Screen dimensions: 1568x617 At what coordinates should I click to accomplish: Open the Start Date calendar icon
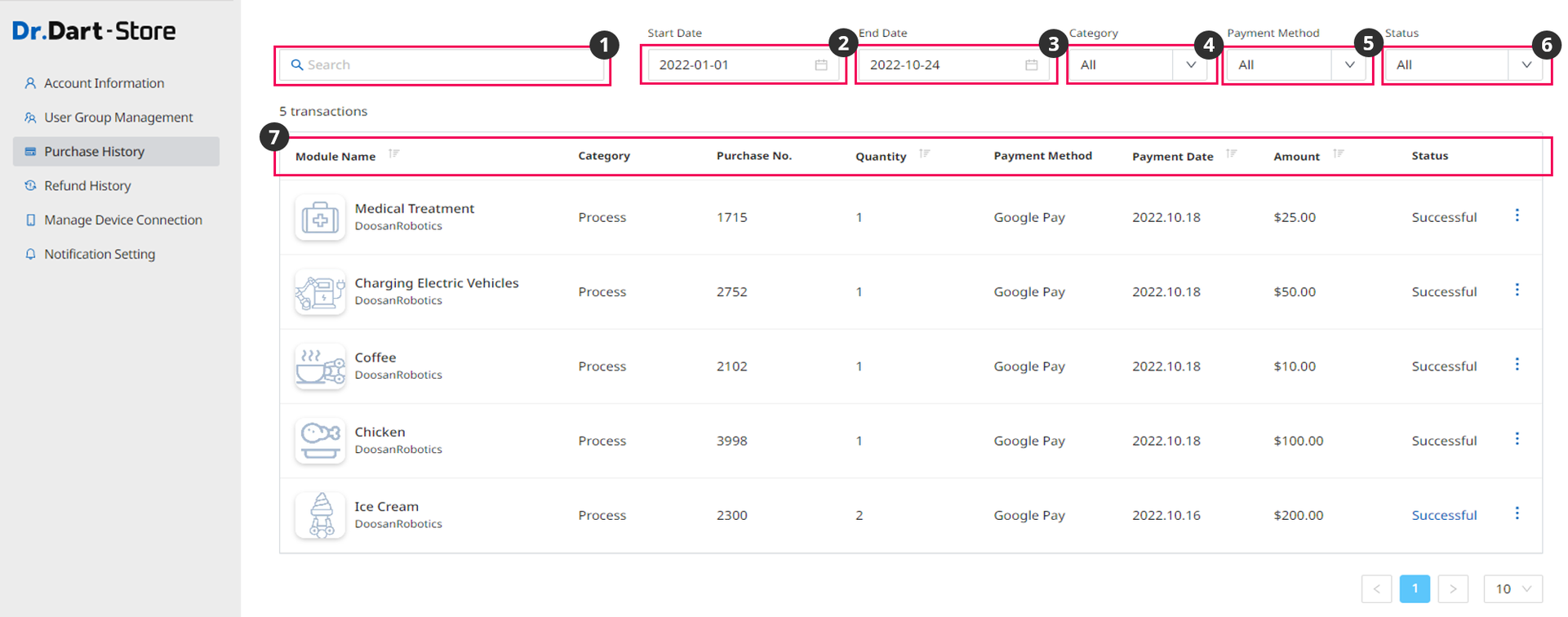point(821,65)
